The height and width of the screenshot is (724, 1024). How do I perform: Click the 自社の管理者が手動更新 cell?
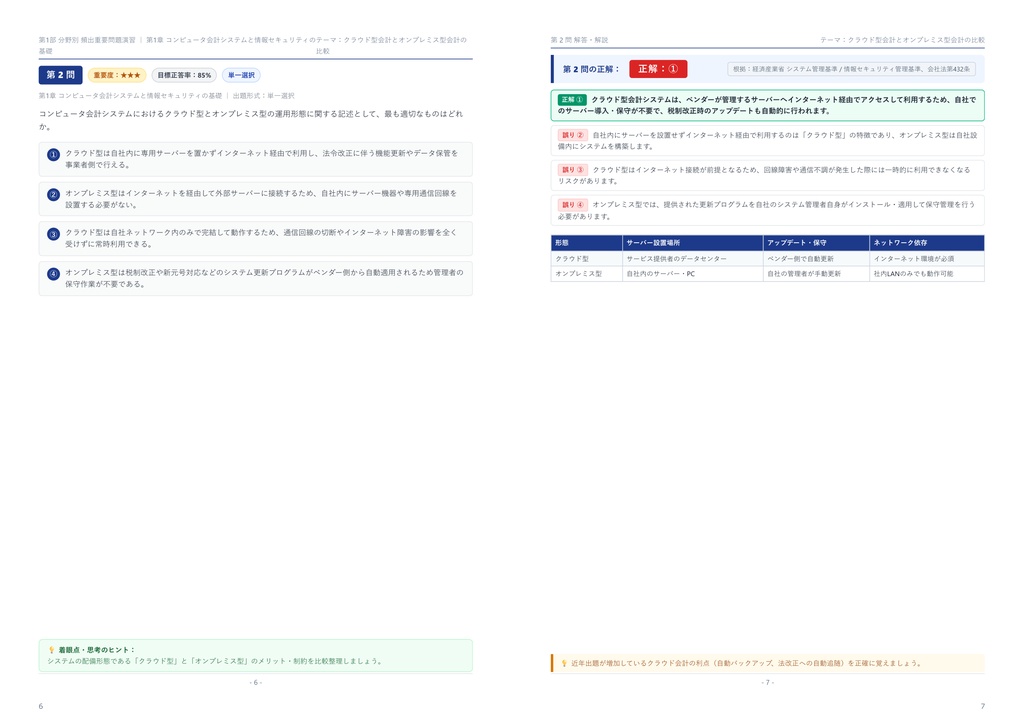click(x=816, y=274)
